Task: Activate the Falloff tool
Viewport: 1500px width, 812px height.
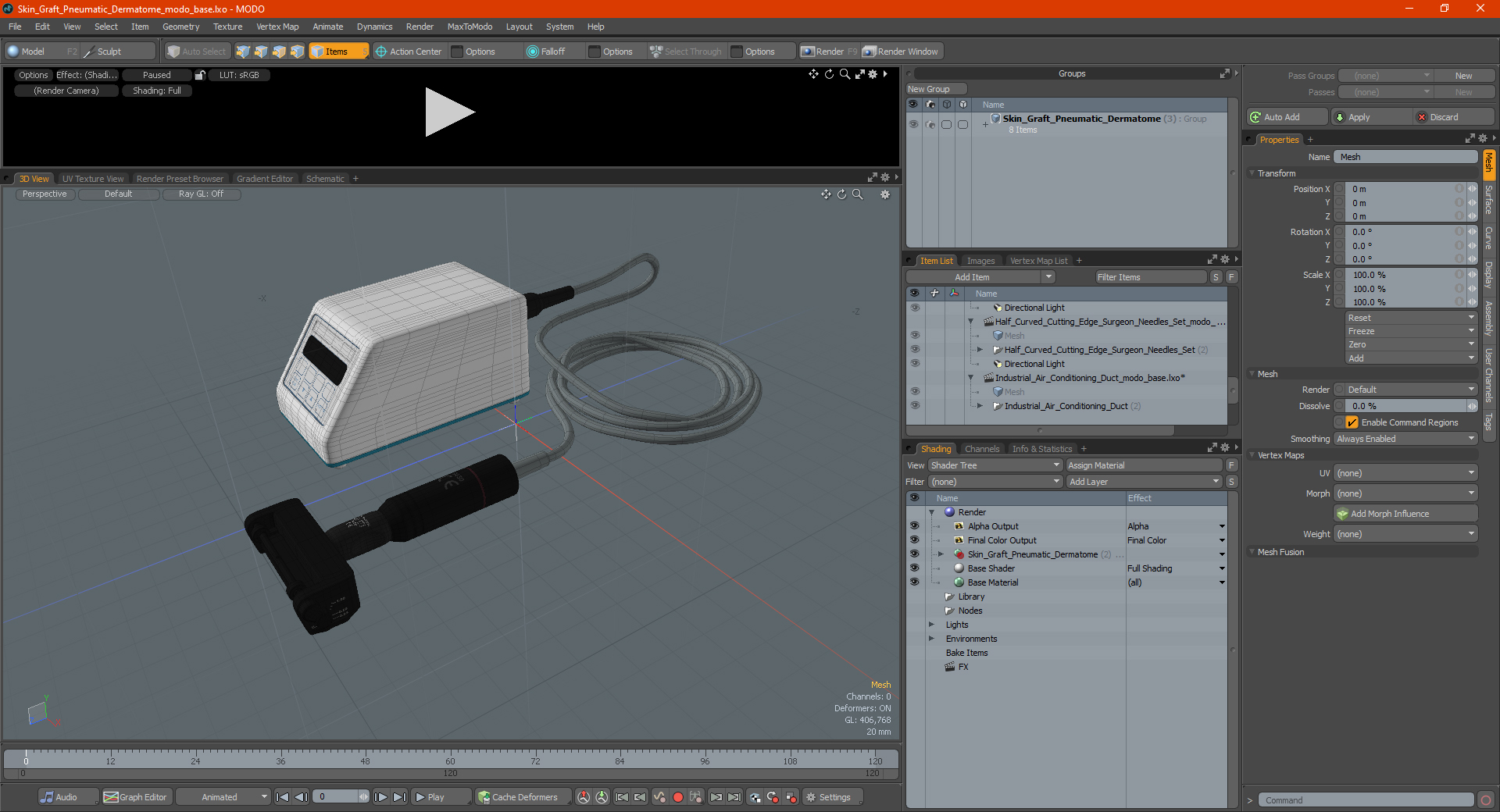Action: point(546,52)
